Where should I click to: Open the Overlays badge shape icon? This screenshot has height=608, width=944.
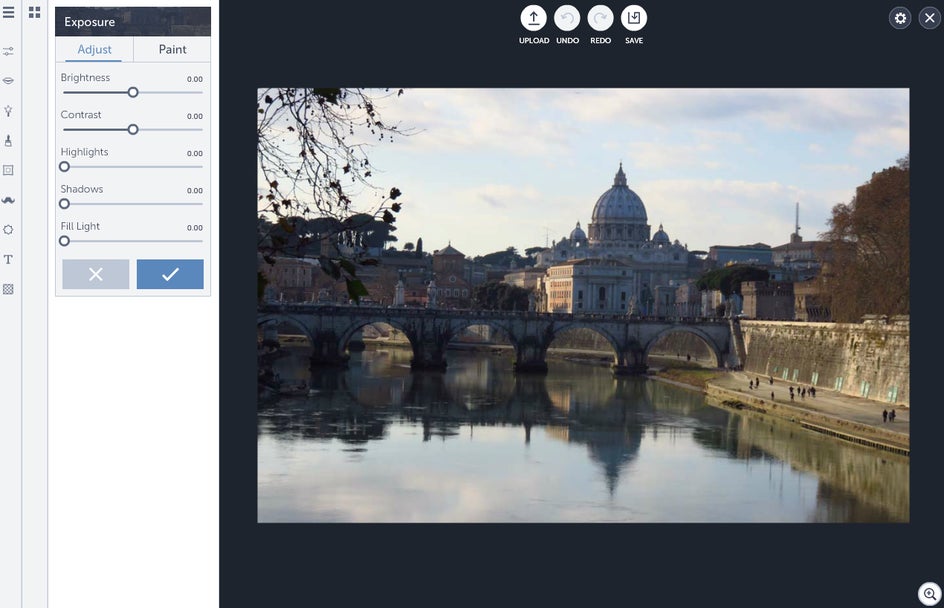8,230
